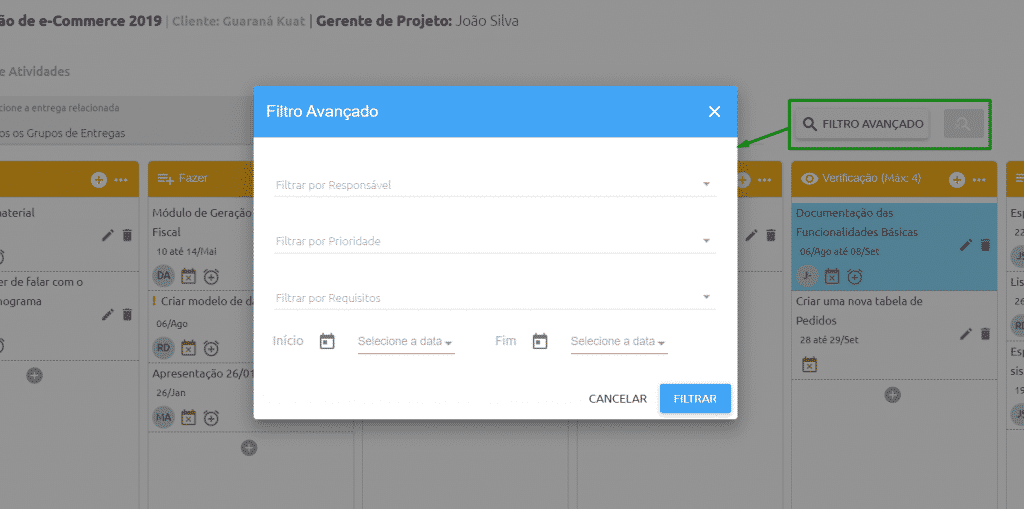The width and height of the screenshot is (1024, 509).
Task: Expand the Filtrar por Requisitos dropdown
Action: coord(495,297)
